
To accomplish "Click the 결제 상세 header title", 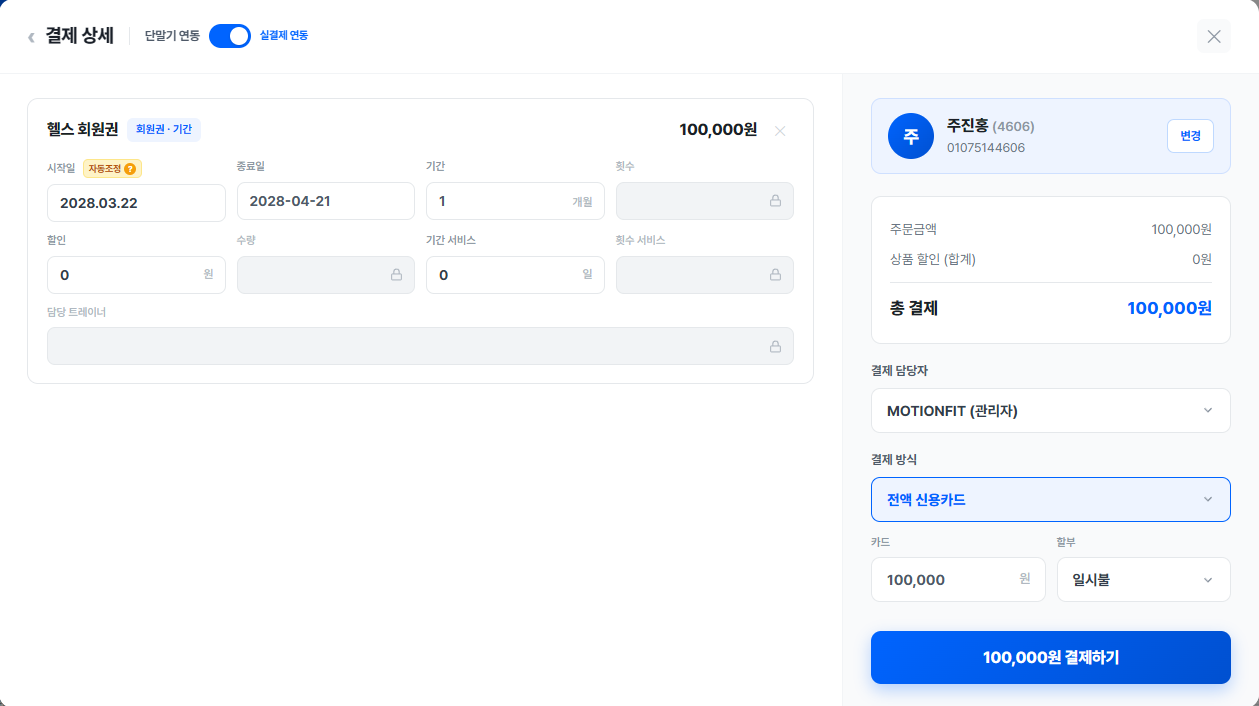I will [x=80, y=36].
